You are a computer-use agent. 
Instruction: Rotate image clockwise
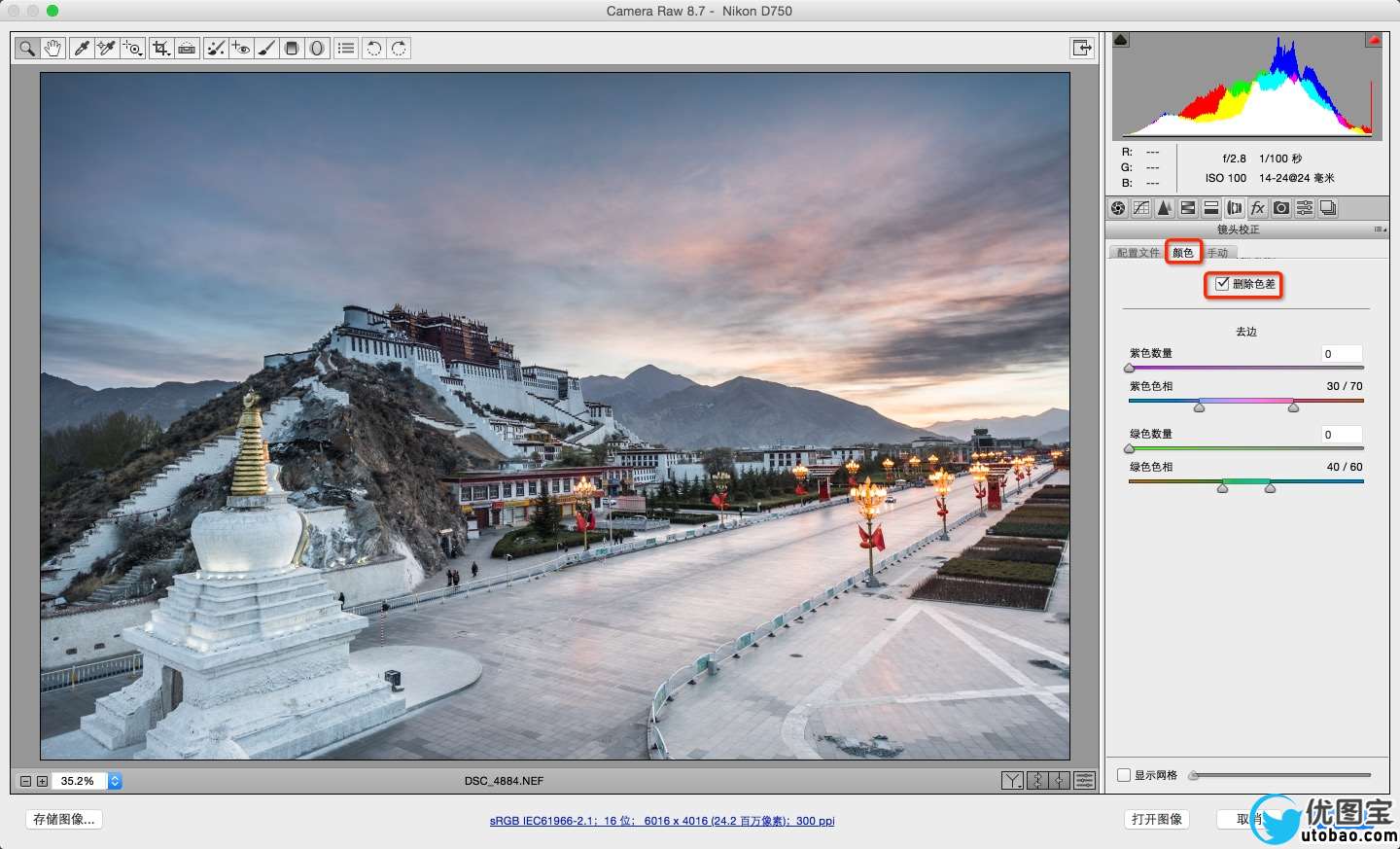click(399, 48)
